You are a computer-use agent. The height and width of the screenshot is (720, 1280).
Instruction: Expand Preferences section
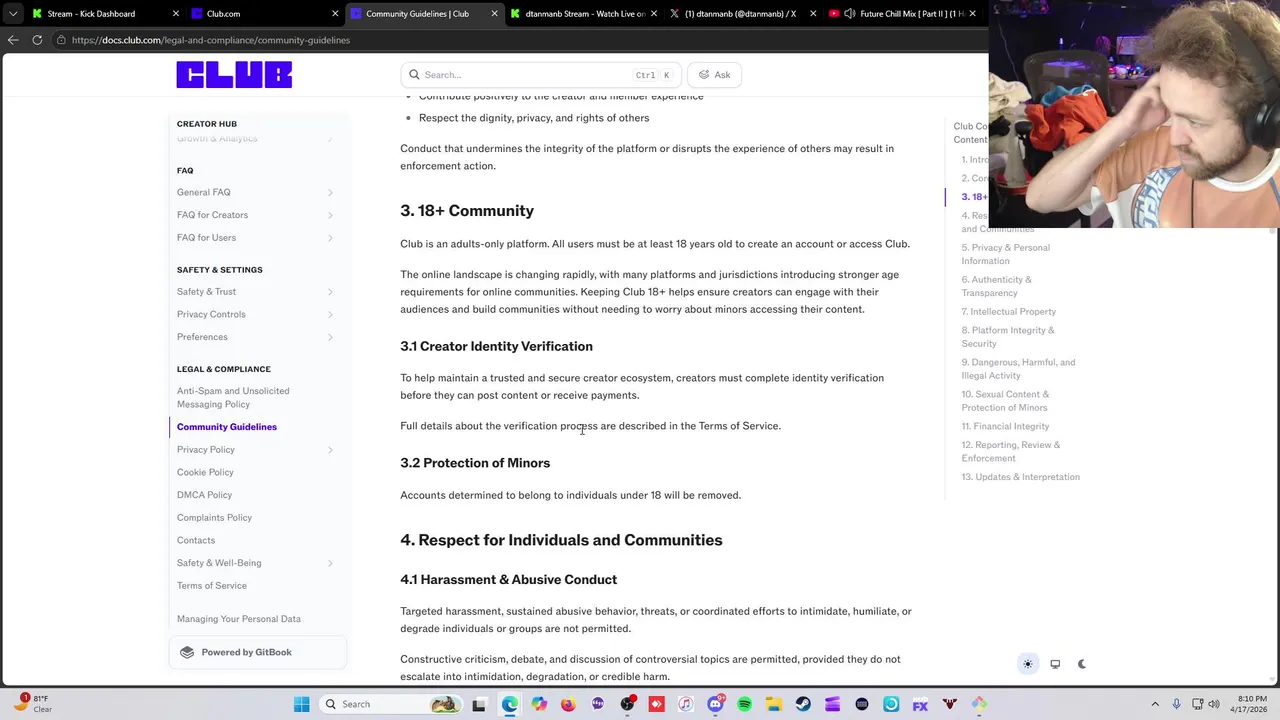click(330, 337)
